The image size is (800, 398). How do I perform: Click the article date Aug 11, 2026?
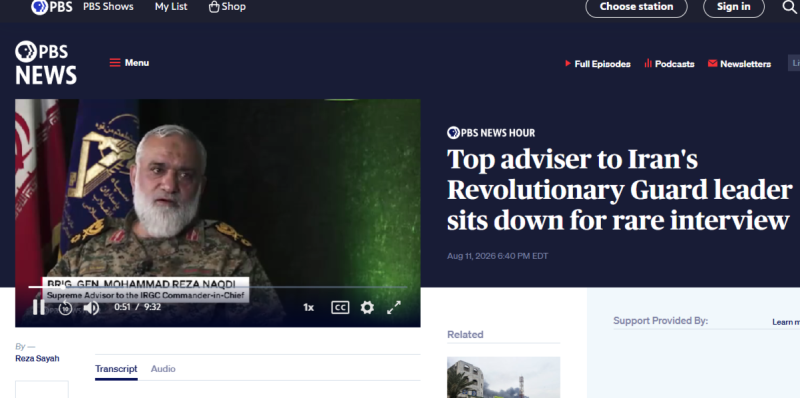(x=497, y=256)
